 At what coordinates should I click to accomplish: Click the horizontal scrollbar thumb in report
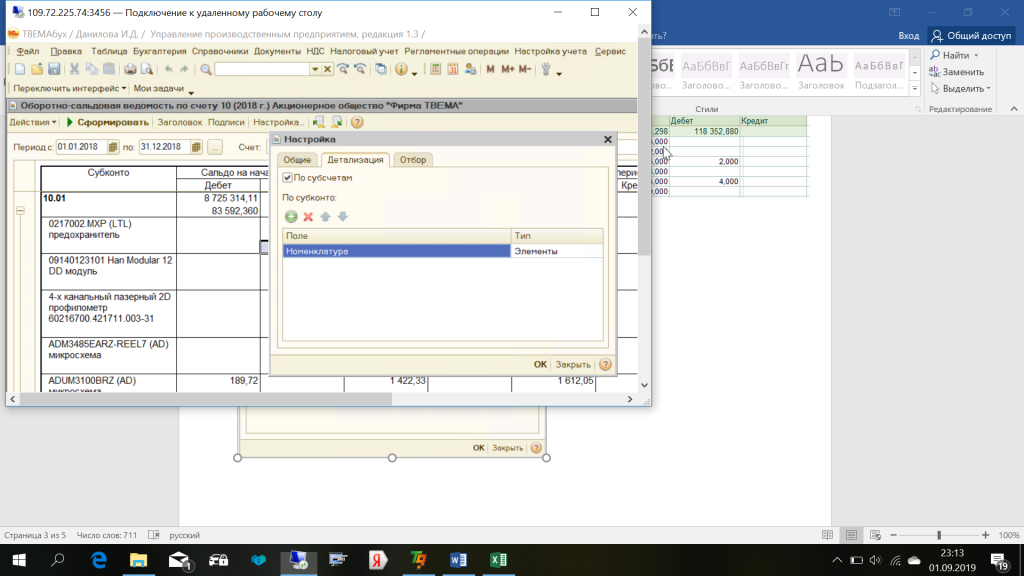click(x=206, y=399)
